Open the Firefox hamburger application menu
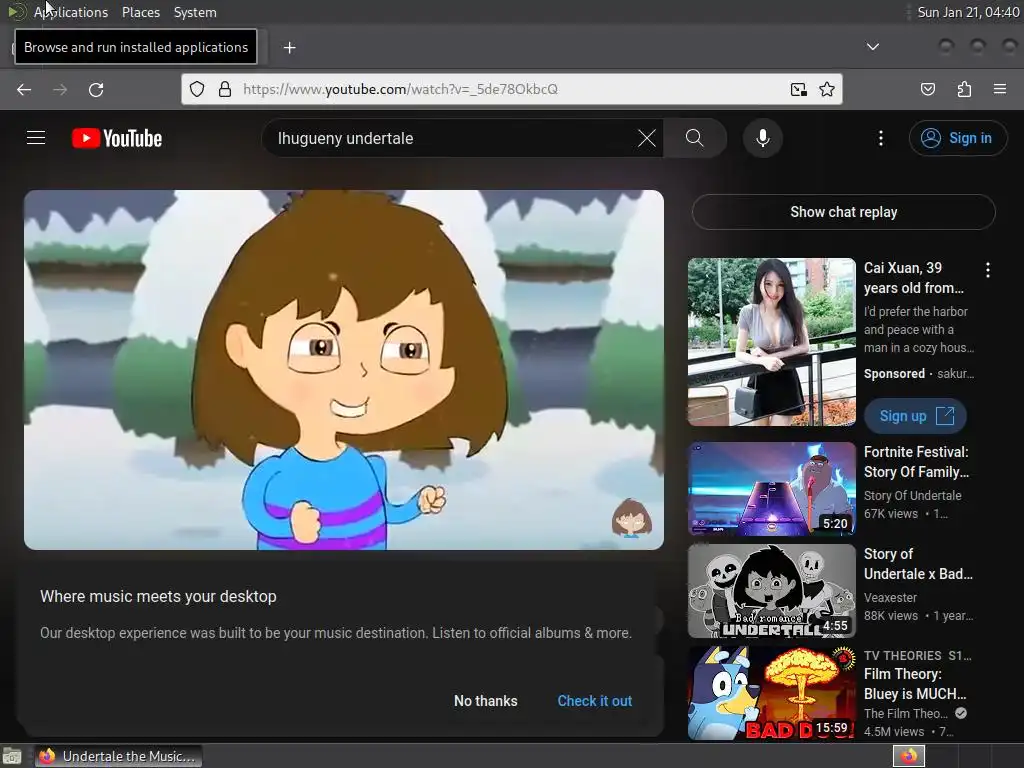This screenshot has height=768, width=1024. 1000,89
